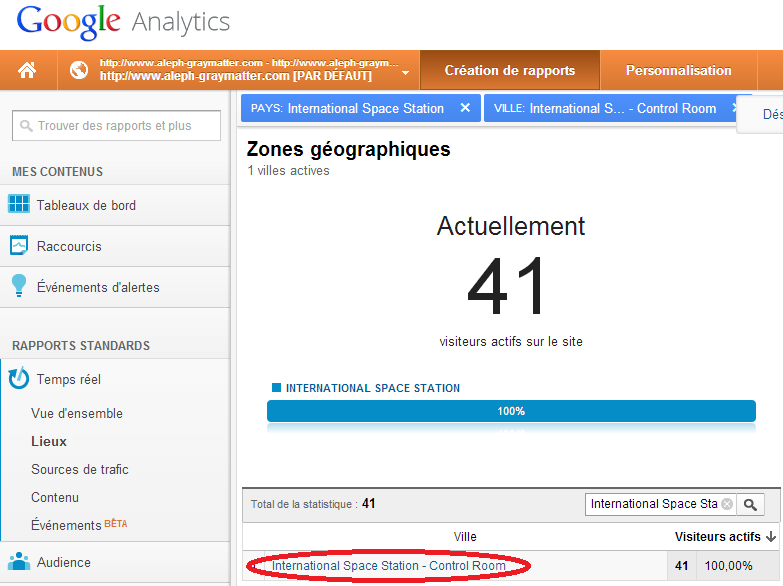Screen dimensions: 783x586
Task: Click the Audience people icon
Action: coord(19,562)
